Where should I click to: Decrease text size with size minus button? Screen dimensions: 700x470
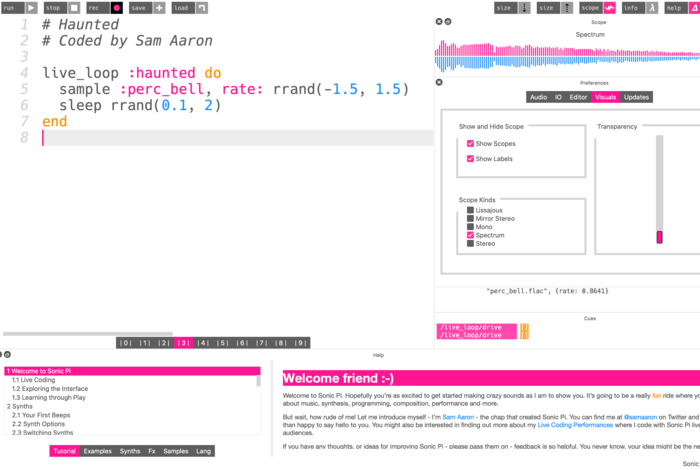pyautogui.click(x=512, y=8)
